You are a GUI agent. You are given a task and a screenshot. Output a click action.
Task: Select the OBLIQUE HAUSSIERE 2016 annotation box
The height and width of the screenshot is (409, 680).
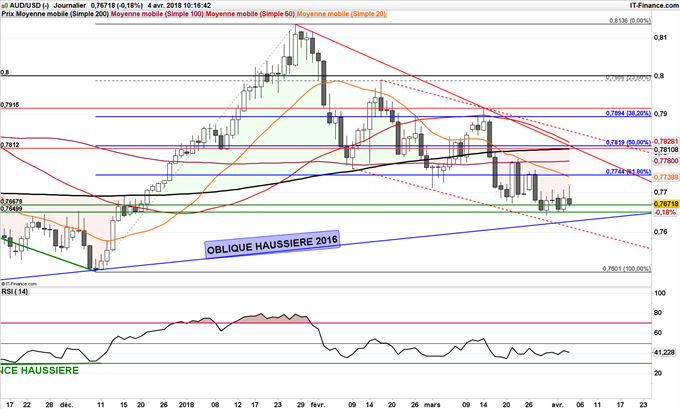(x=272, y=244)
